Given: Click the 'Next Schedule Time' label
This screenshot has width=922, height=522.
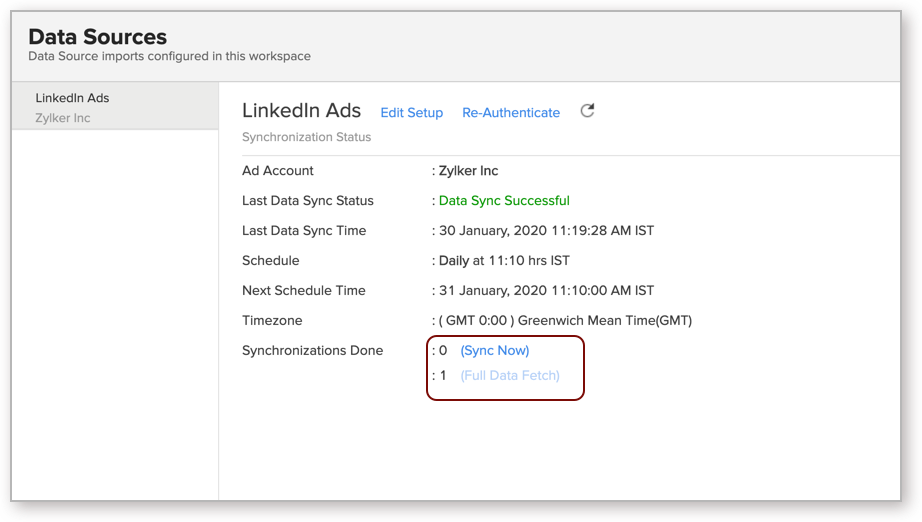Looking at the screenshot, I should [x=303, y=290].
